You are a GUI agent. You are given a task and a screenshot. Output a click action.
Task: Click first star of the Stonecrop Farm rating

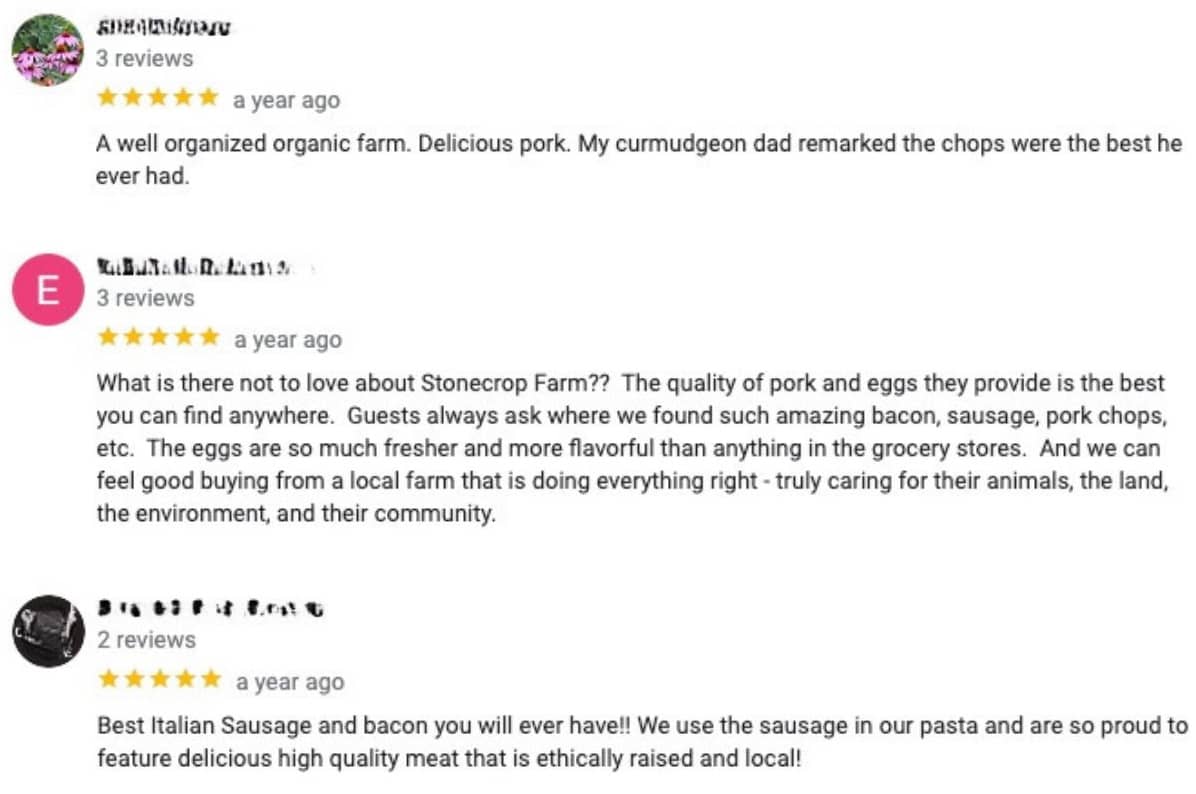[108, 337]
